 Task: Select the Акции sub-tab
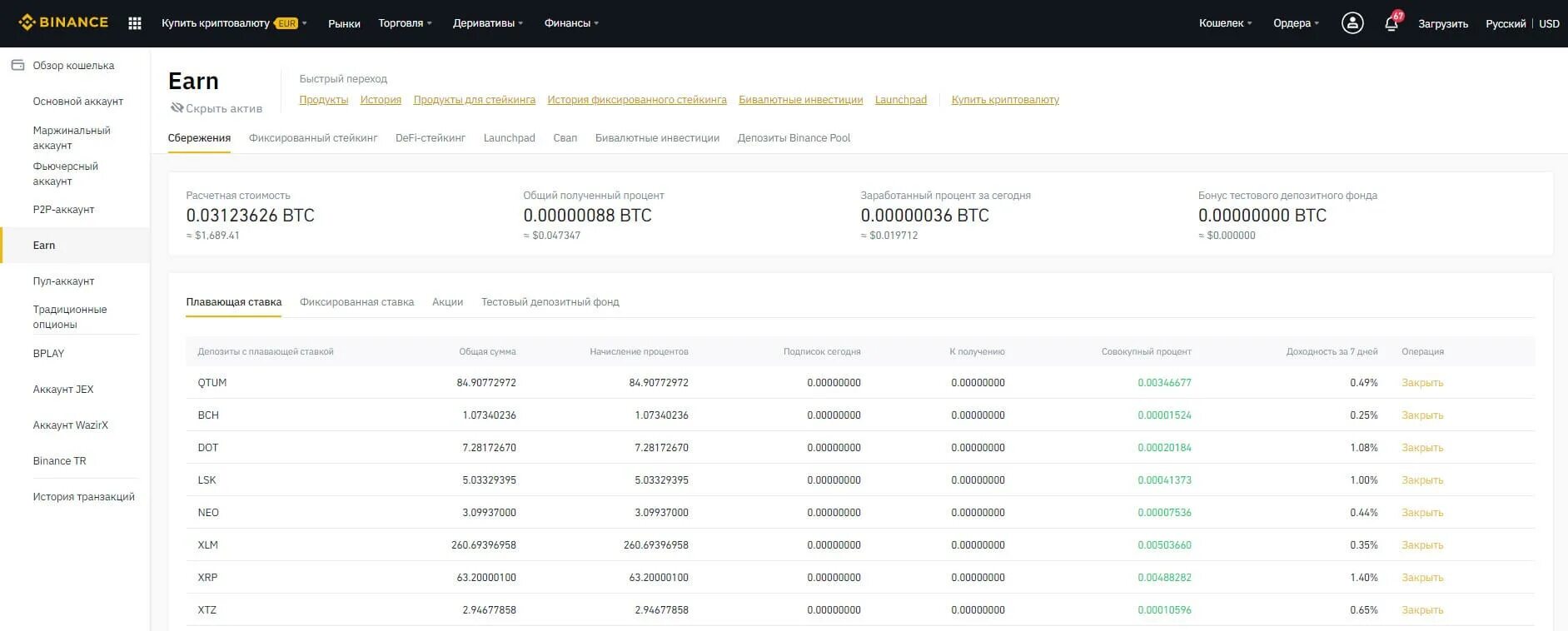pos(447,302)
